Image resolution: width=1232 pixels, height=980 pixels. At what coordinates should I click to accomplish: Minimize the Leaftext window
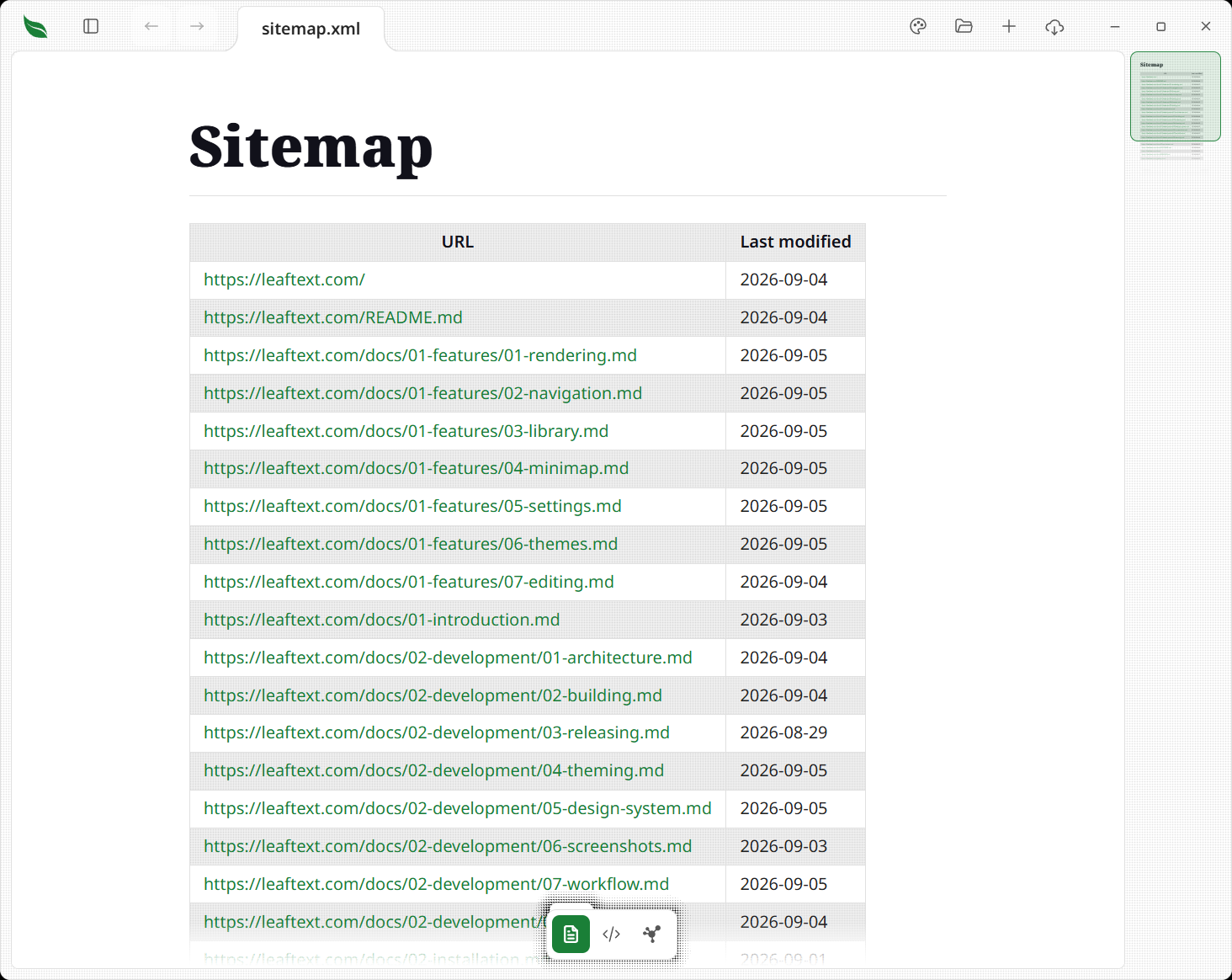pos(1115,27)
